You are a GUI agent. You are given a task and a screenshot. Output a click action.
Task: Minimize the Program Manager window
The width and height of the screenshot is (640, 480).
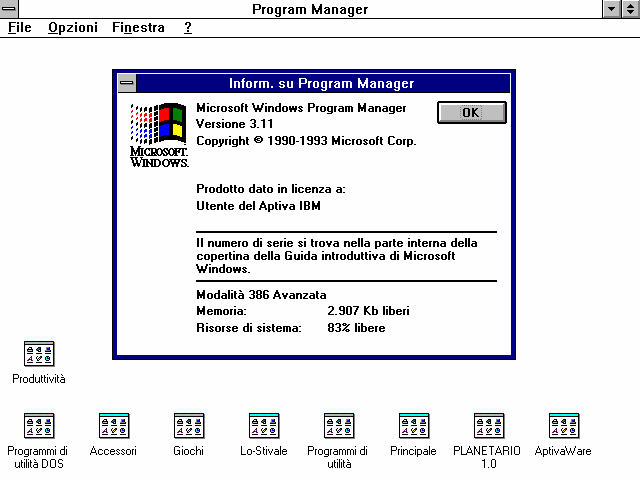click(x=611, y=9)
